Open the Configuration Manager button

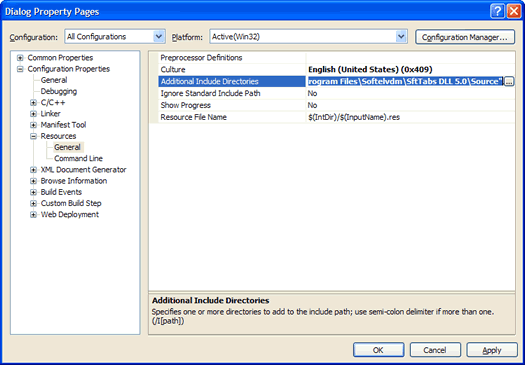[x=465, y=37]
